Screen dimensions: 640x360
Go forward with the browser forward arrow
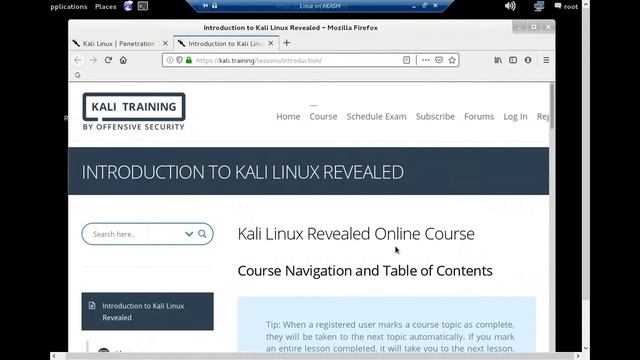93,60
